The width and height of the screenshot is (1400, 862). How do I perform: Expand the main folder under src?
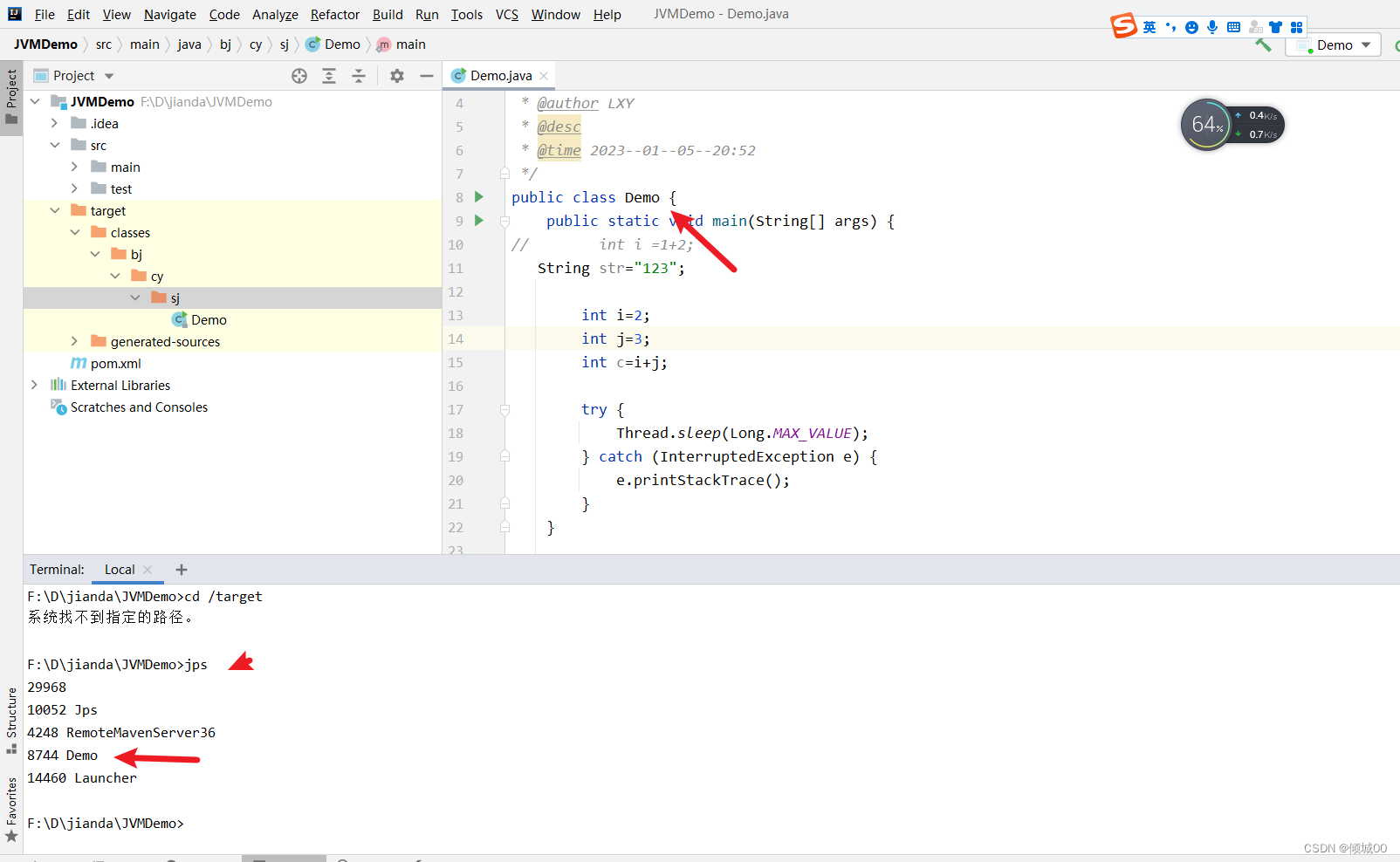coord(75,168)
